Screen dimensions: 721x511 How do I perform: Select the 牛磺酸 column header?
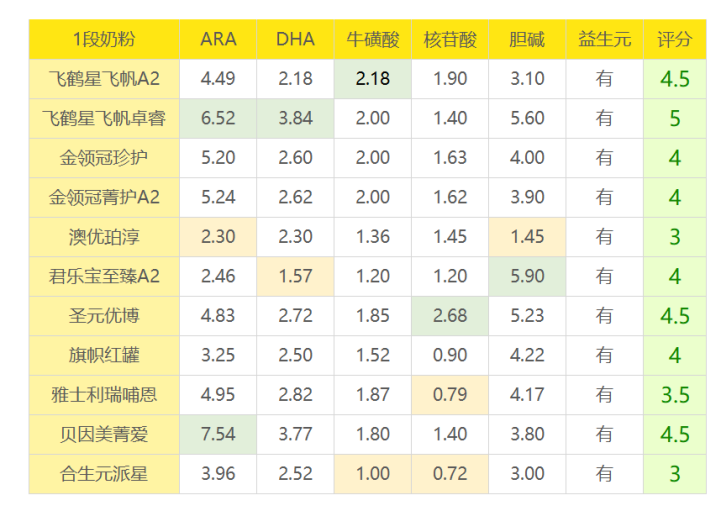[x=373, y=40]
